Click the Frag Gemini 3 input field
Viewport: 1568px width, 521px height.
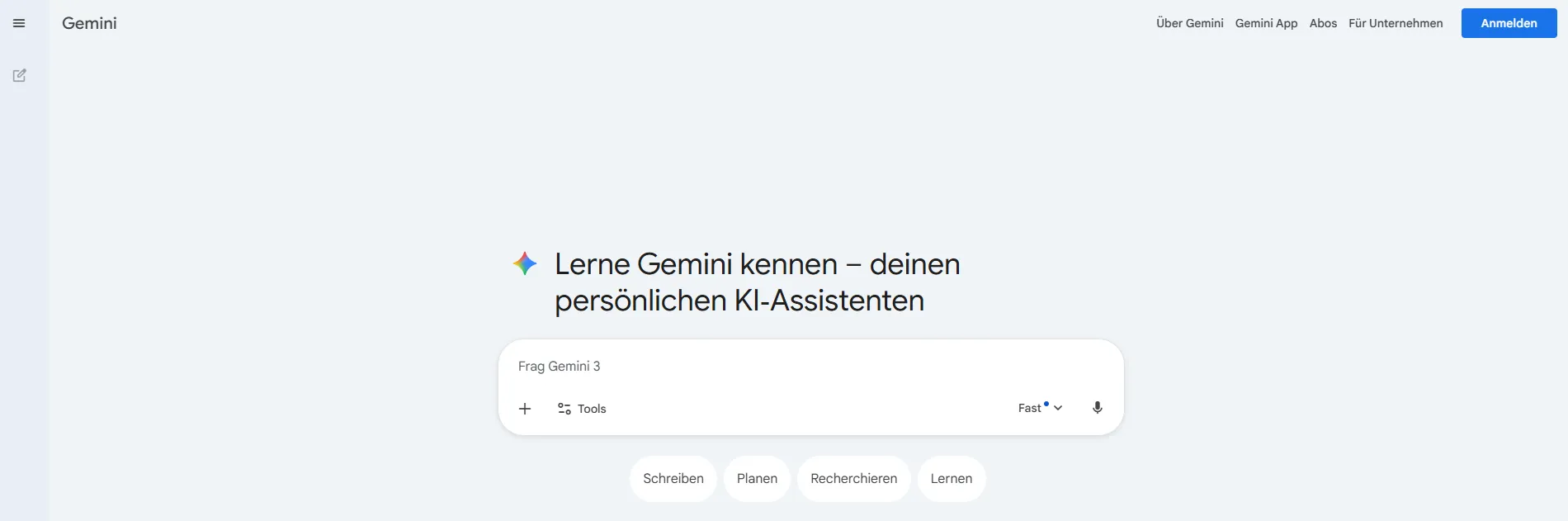(743, 366)
